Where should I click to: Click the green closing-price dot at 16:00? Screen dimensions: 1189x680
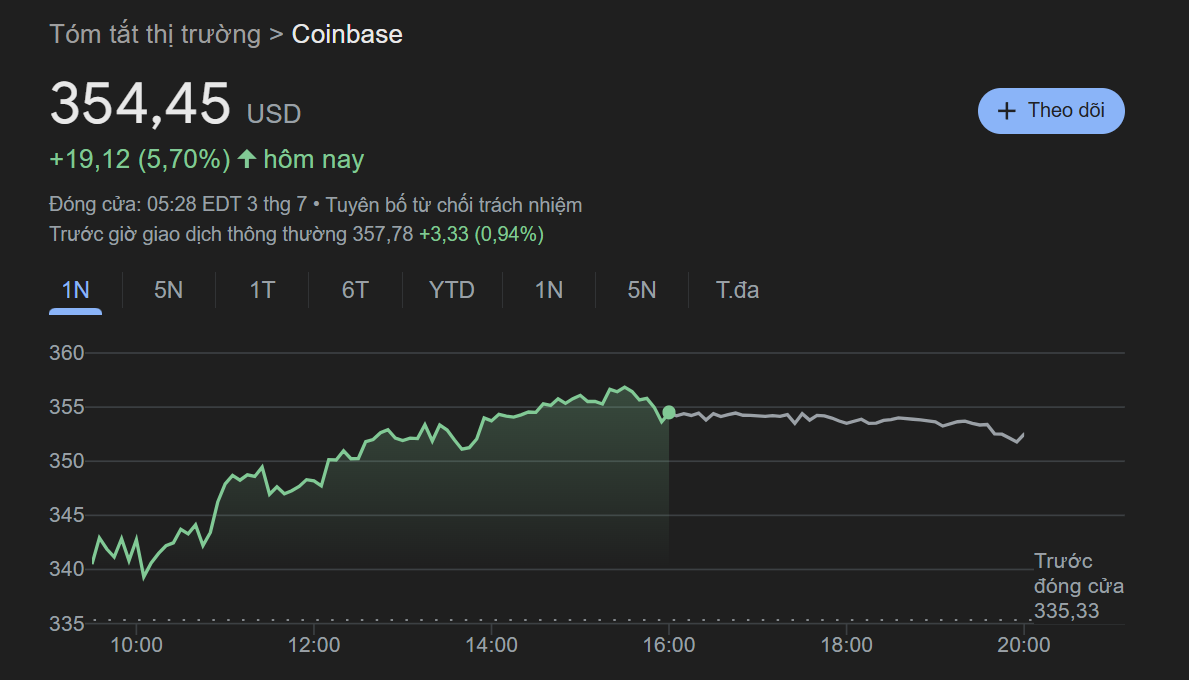point(669,412)
